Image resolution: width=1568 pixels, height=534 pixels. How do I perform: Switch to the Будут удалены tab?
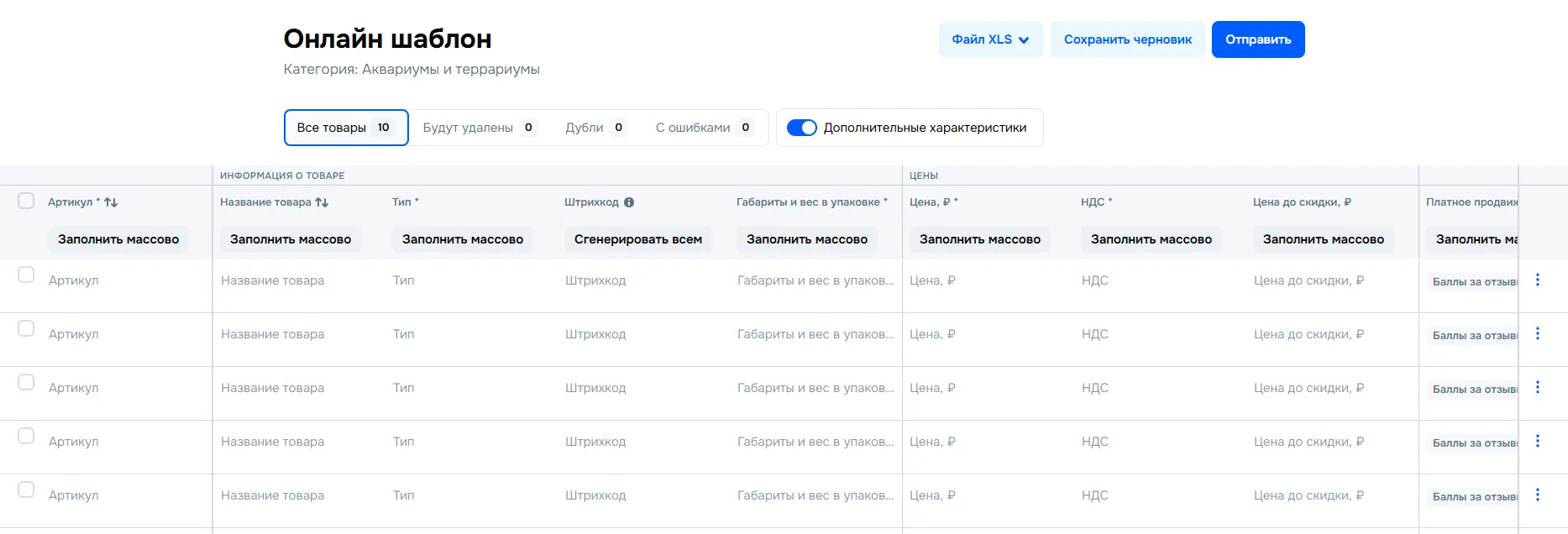pyautogui.click(x=479, y=128)
